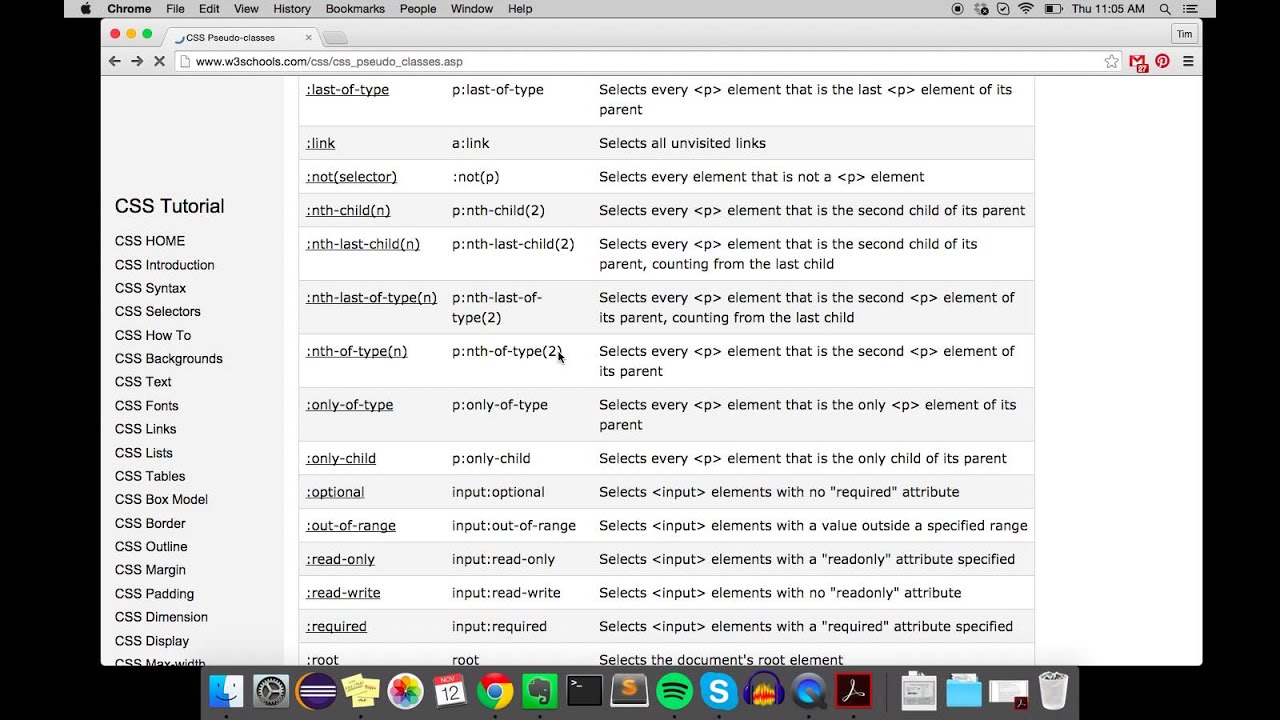The height and width of the screenshot is (720, 1280).
Task: Open the :optional selector link
Action: [335, 492]
